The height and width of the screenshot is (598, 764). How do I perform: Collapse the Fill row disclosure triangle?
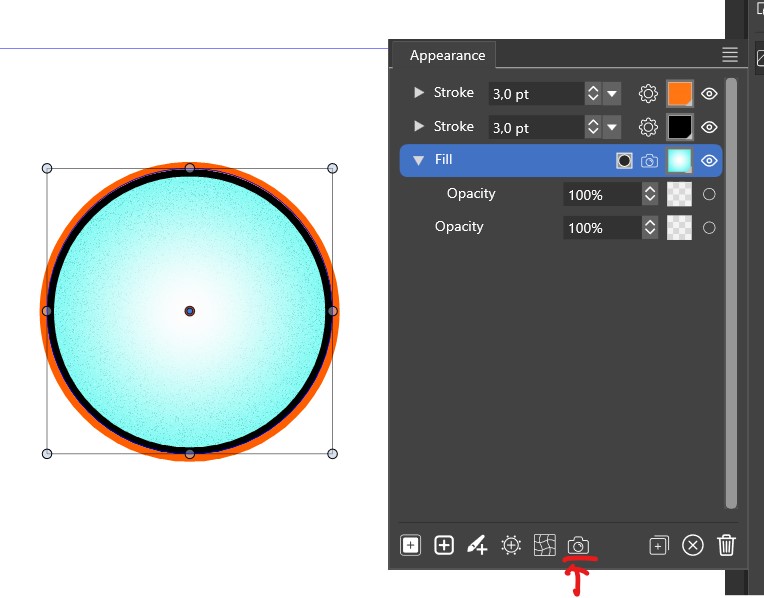point(419,160)
